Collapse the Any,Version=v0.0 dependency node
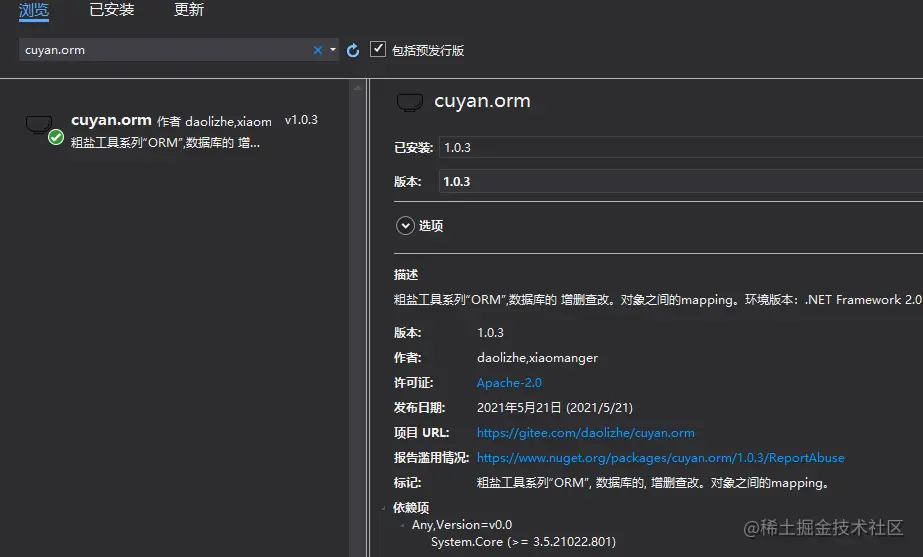The width and height of the screenshot is (923, 557). point(403,525)
